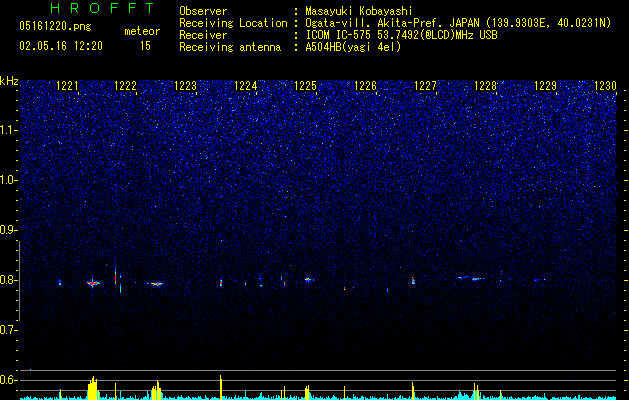The image size is (629, 400).
Task: Click antenna text A504HB(yagi 4el)
Action: [353, 47]
